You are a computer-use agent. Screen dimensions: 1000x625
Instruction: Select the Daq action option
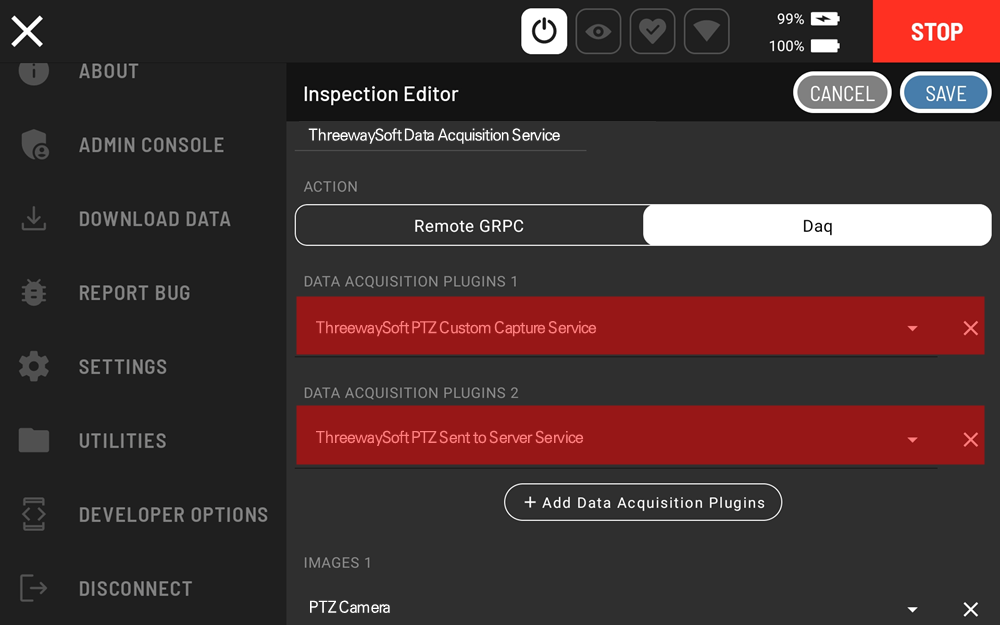pos(817,226)
